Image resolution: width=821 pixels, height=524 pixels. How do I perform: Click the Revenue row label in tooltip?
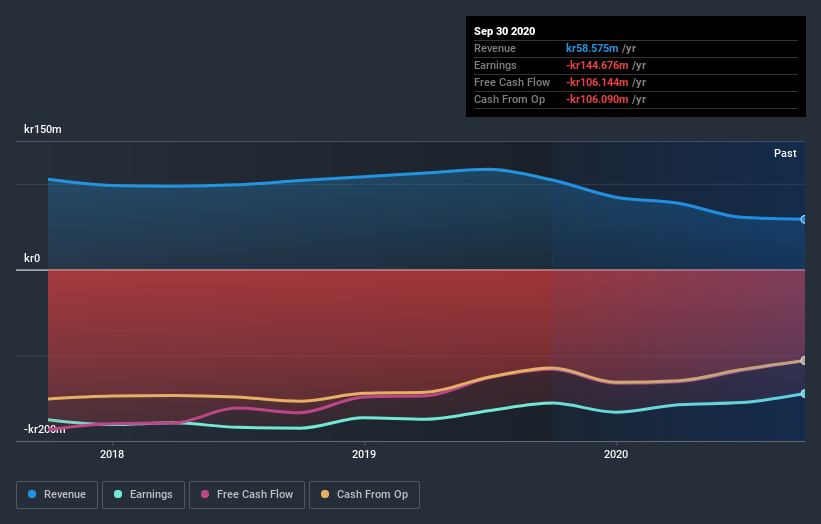click(x=495, y=48)
